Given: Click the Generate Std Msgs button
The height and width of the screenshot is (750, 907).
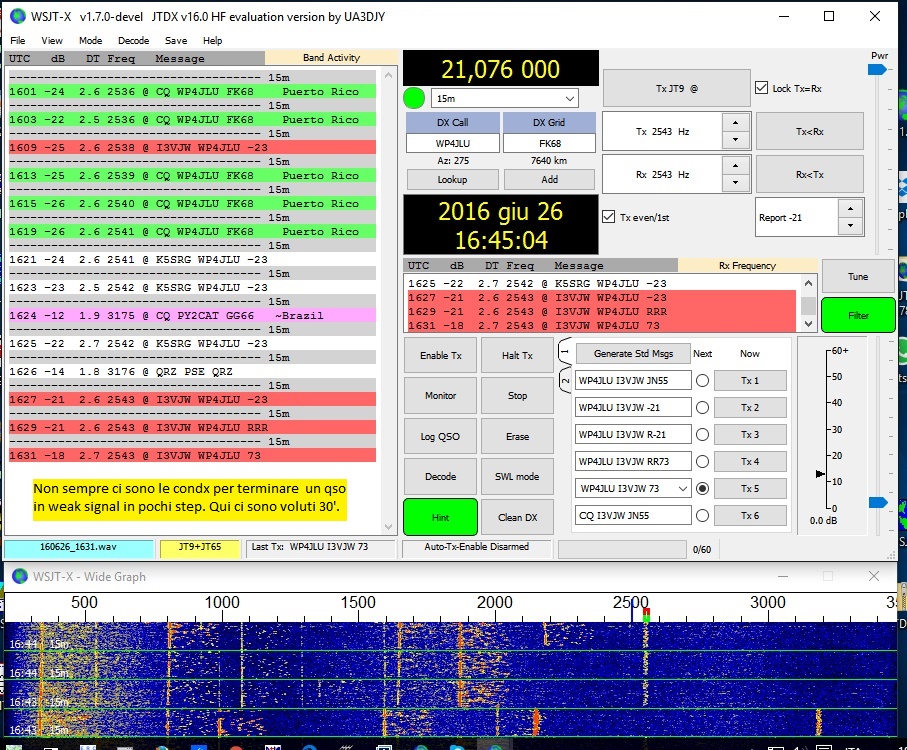Looking at the screenshot, I should [633, 353].
